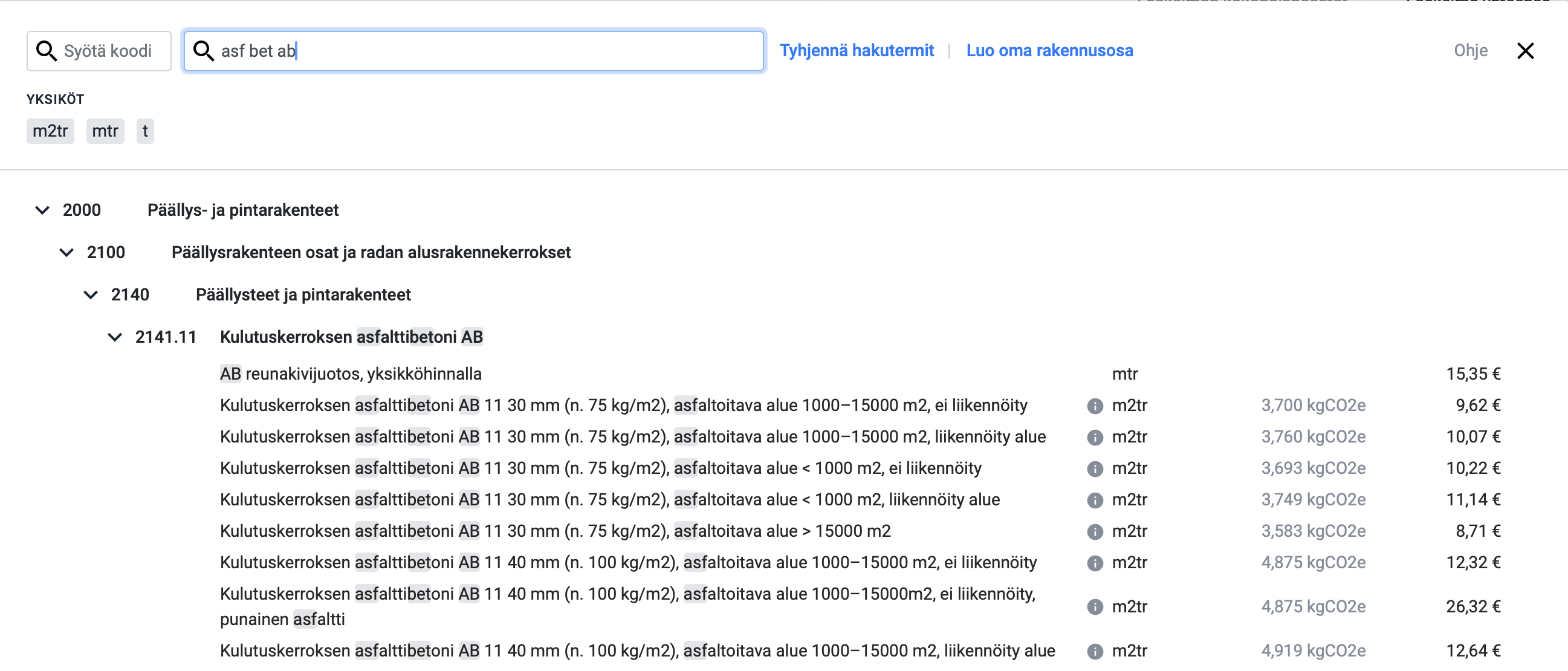Viewport: 1568px width, 671px height.
Task: Collapse the 2000 Päällys- ja pintarakenteet node
Action: tap(42, 210)
